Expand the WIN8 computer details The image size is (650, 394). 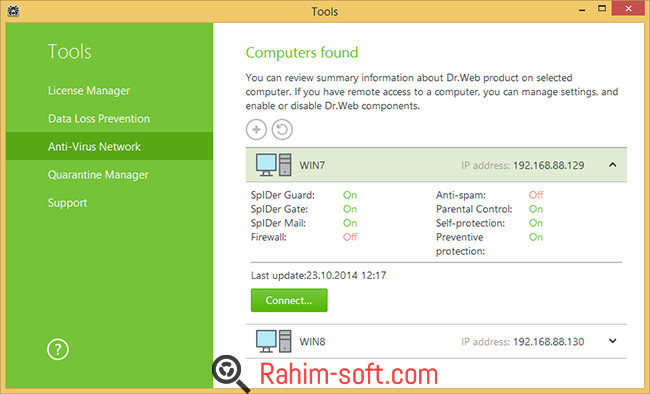tap(613, 341)
